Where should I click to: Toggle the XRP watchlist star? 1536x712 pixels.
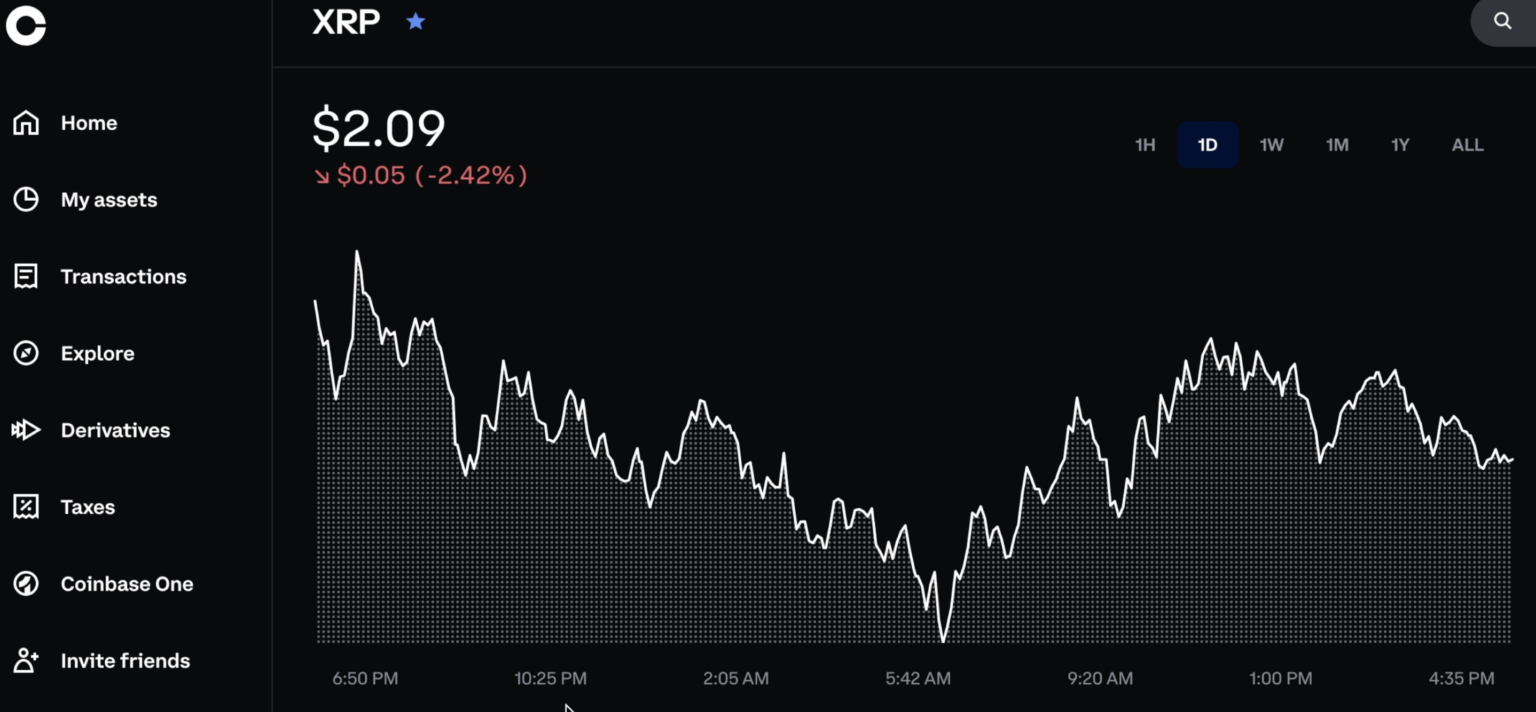[x=416, y=21]
